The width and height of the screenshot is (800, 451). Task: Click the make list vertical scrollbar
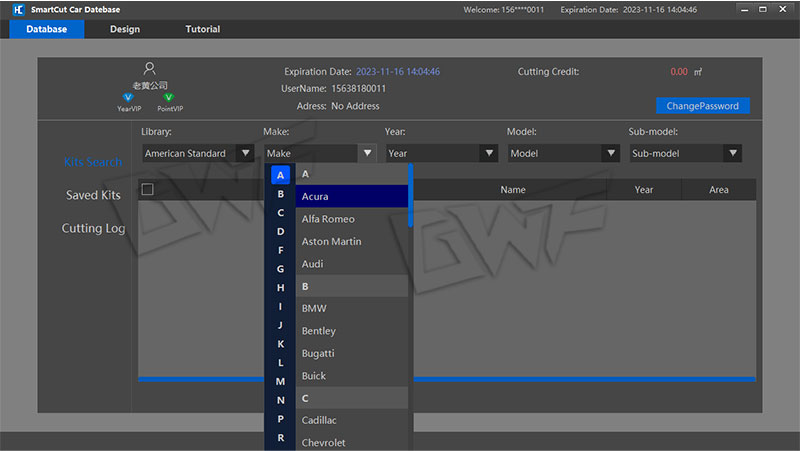coord(410,200)
